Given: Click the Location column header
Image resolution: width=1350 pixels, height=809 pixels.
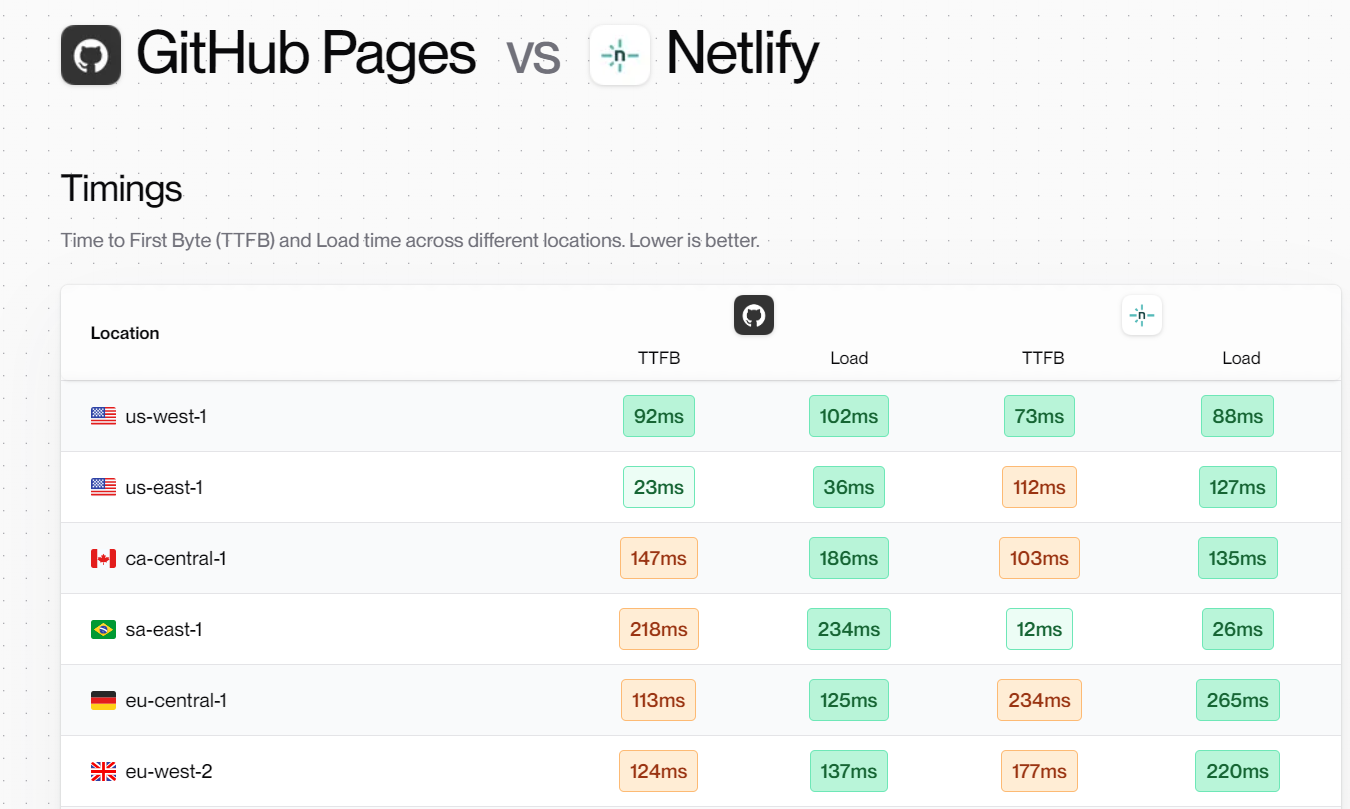Looking at the screenshot, I should point(125,333).
